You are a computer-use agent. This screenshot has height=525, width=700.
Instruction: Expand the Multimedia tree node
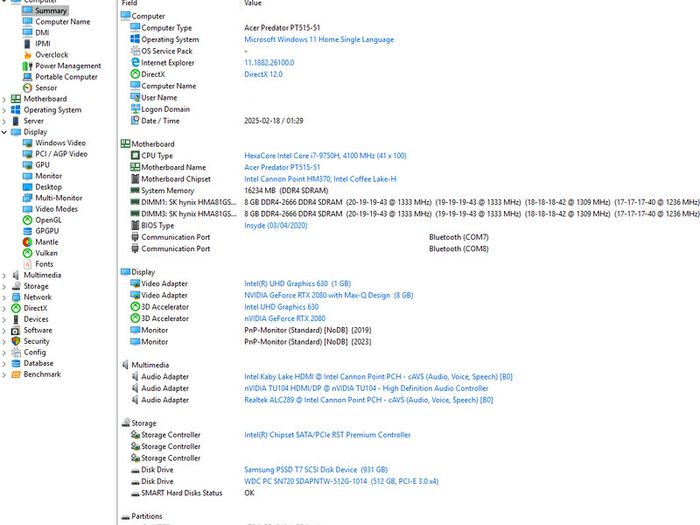click(4, 275)
